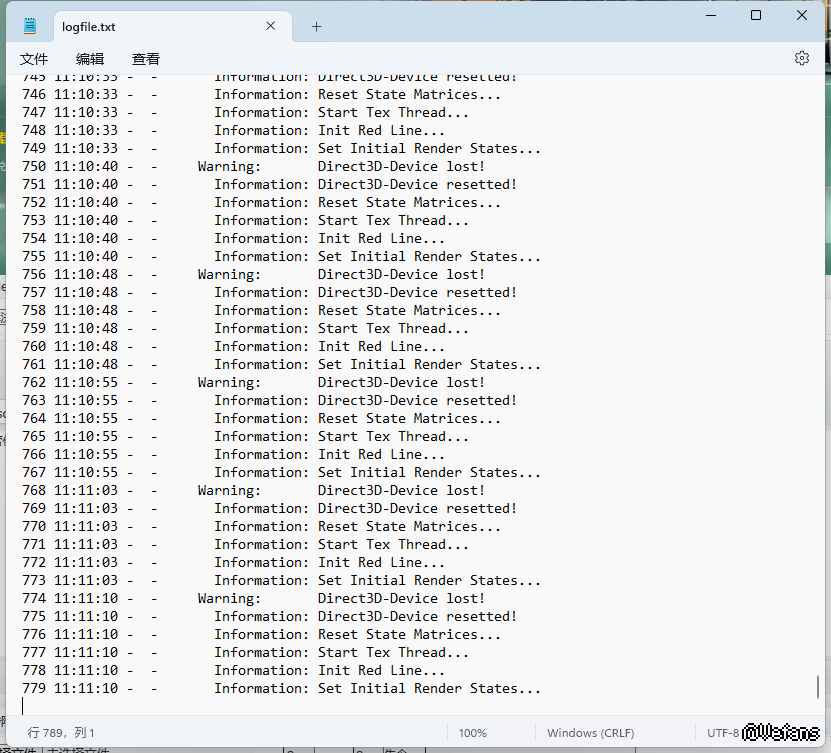Screen dimensions: 831x753
Task: Open Notepad settings via the gear icon
Action: (801, 58)
